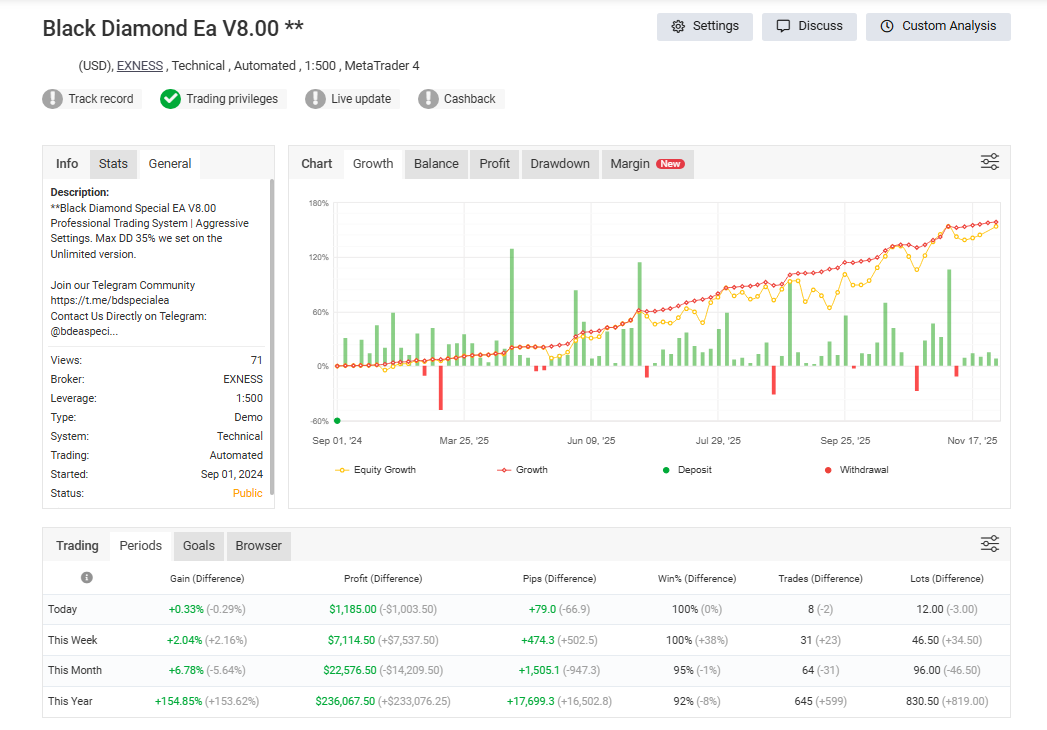
Task: Toggle Equity Growth series in legend
Action: [x=377, y=470]
